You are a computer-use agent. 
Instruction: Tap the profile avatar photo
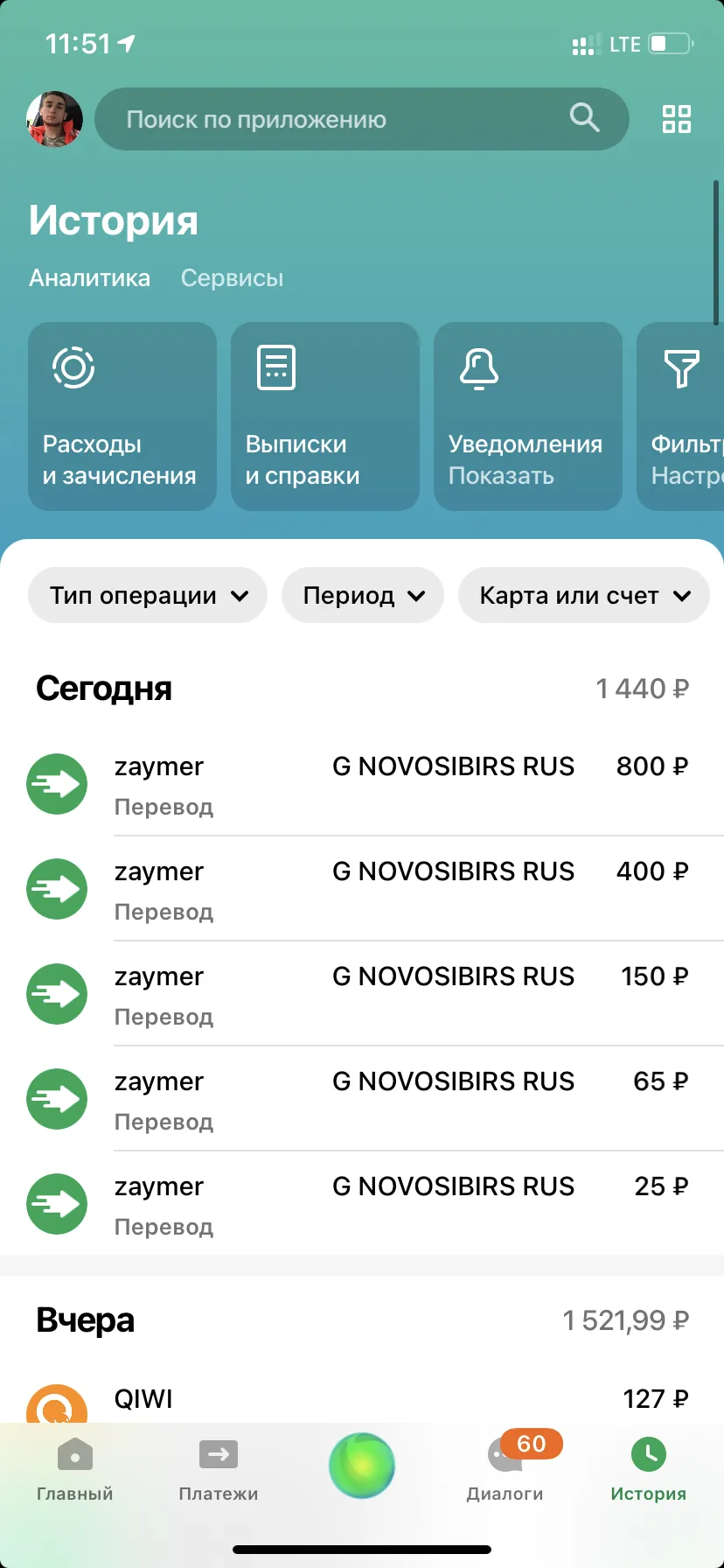pyautogui.click(x=54, y=119)
